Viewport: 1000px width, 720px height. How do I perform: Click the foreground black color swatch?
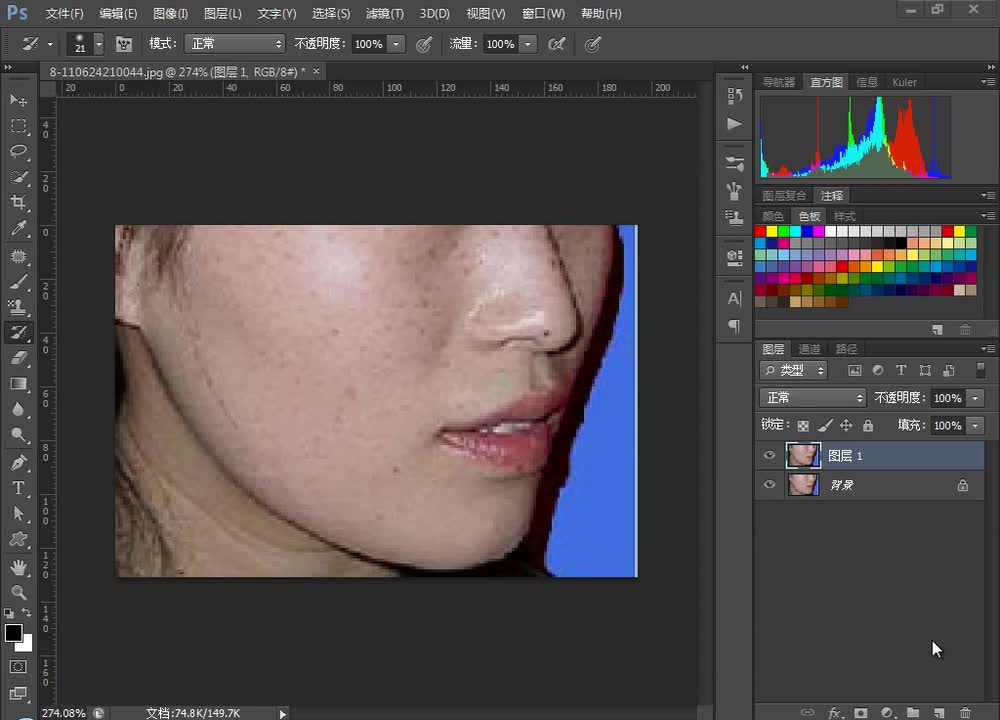point(13,633)
